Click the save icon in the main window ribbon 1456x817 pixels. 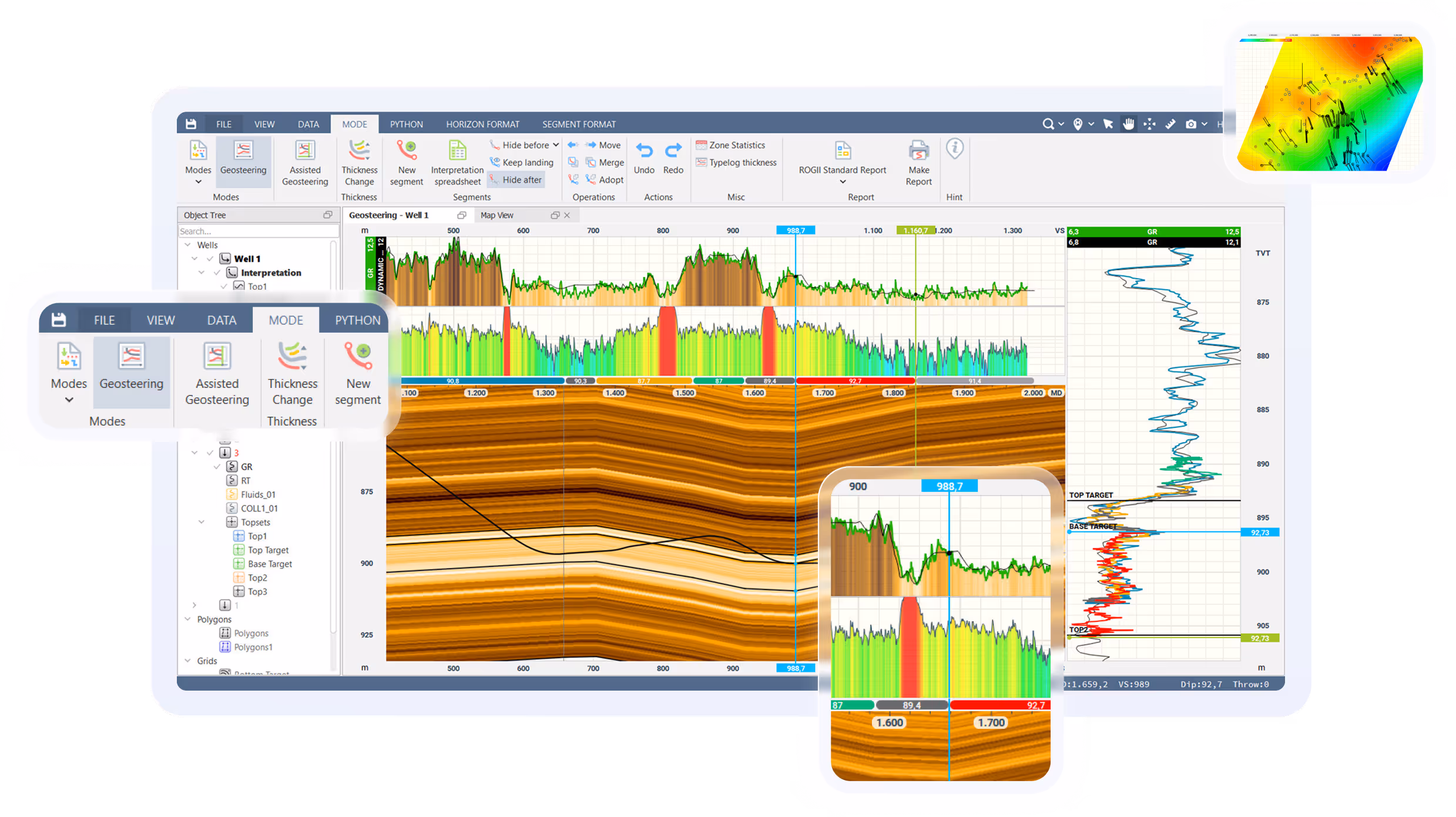click(x=191, y=124)
